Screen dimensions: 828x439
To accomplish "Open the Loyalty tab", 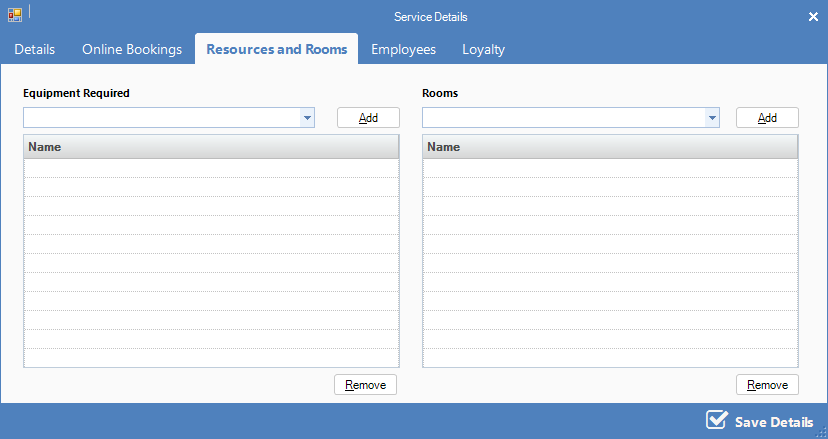I will (x=483, y=49).
